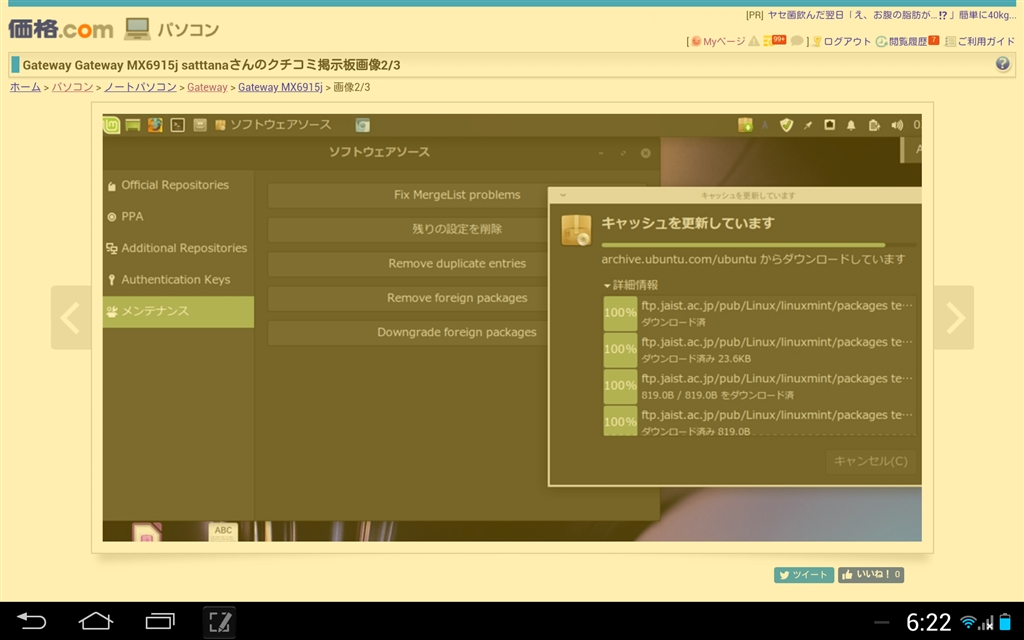Click the archive.ubuntu.com/ubuntu download status text

tap(753, 259)
